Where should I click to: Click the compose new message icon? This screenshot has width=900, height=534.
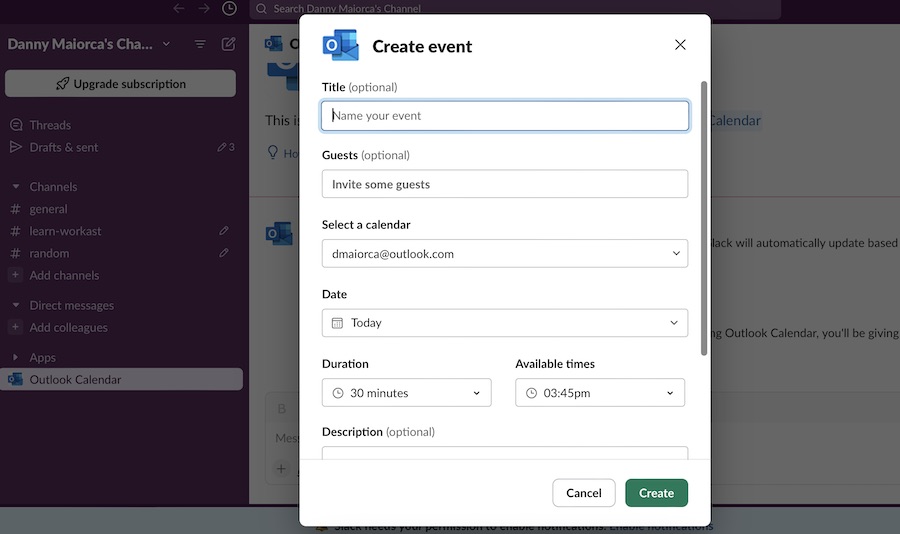(x=228, y=44)
